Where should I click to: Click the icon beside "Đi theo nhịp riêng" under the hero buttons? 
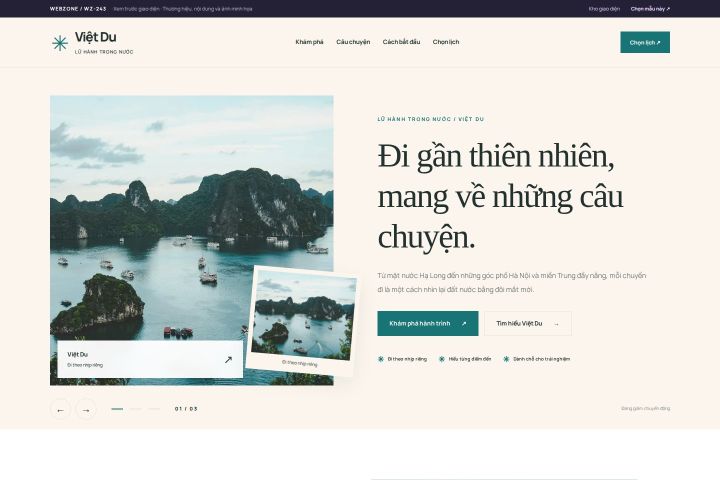click(381, 359)
